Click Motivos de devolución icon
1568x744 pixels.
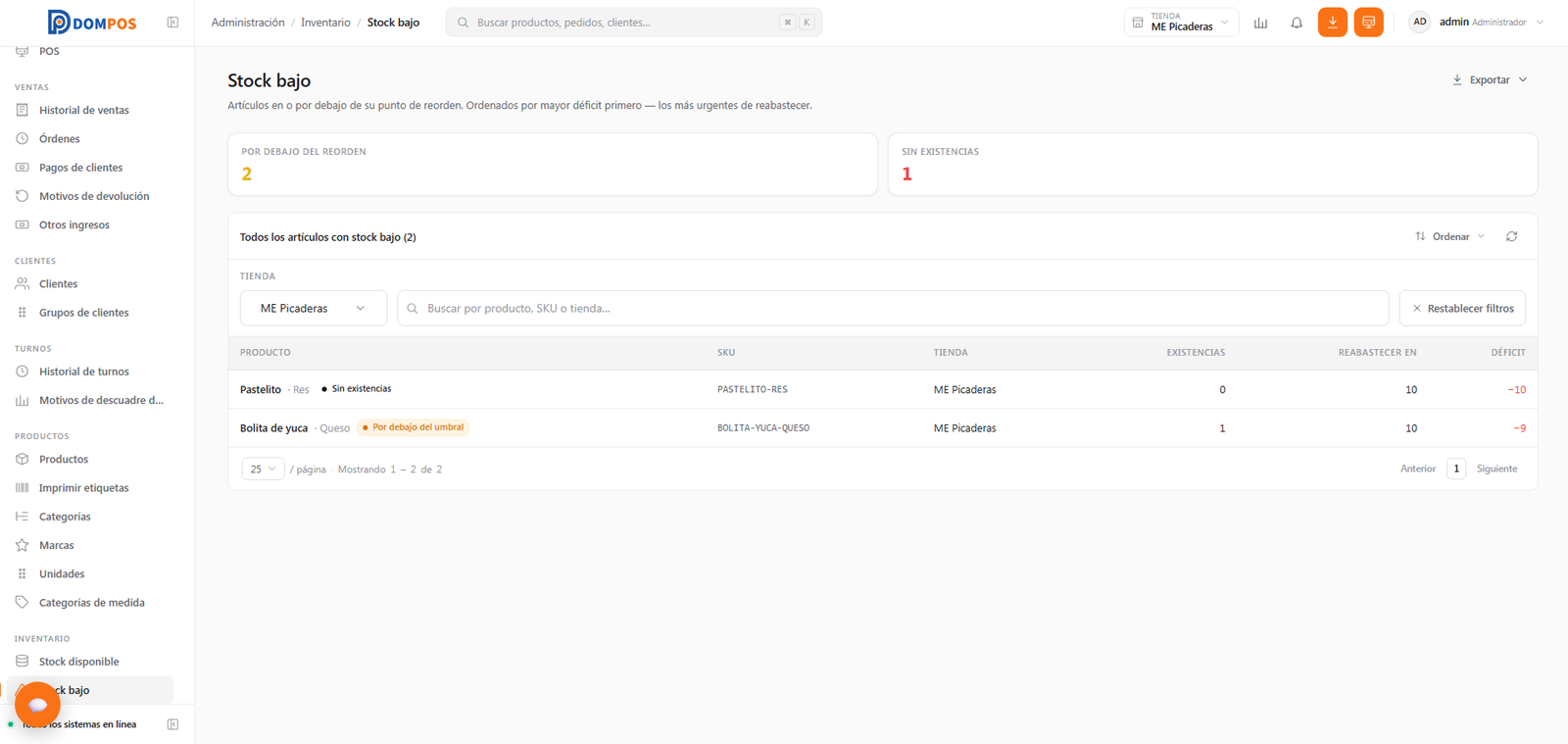22,196
